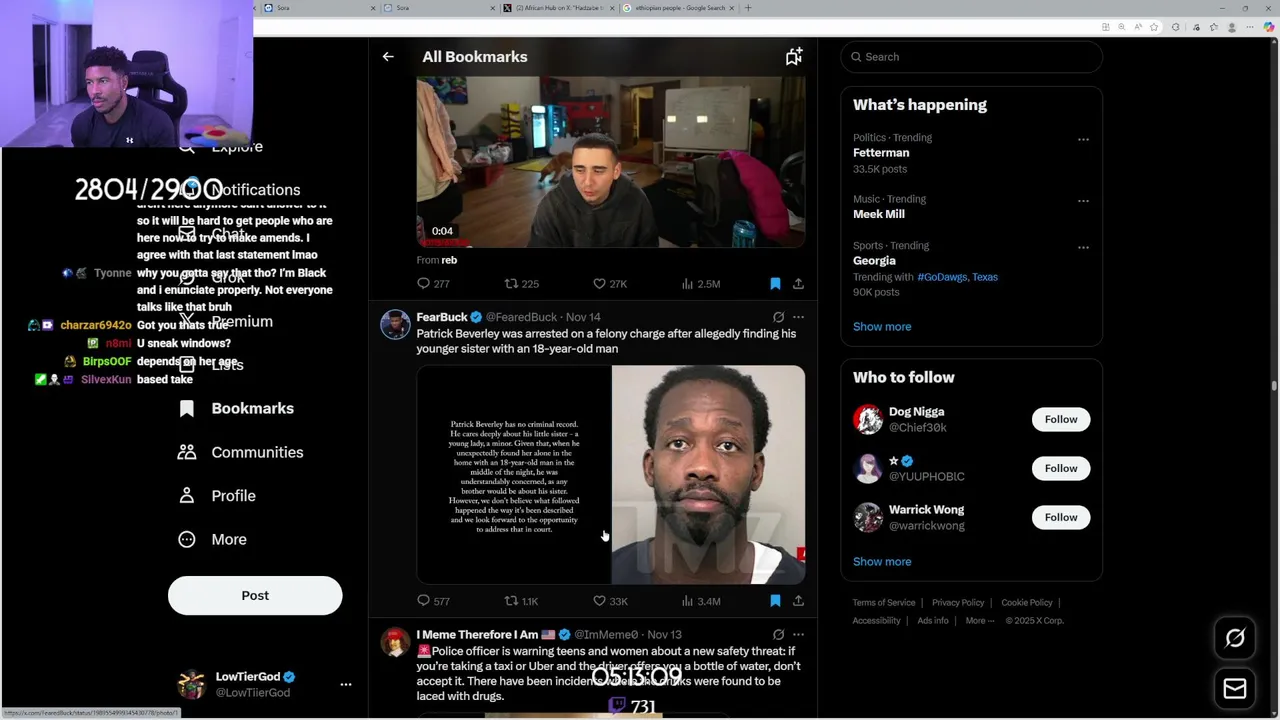Click the @FearedBuck handle
This screenshot has height=720, width=1280.
click(x=521, y=317)
